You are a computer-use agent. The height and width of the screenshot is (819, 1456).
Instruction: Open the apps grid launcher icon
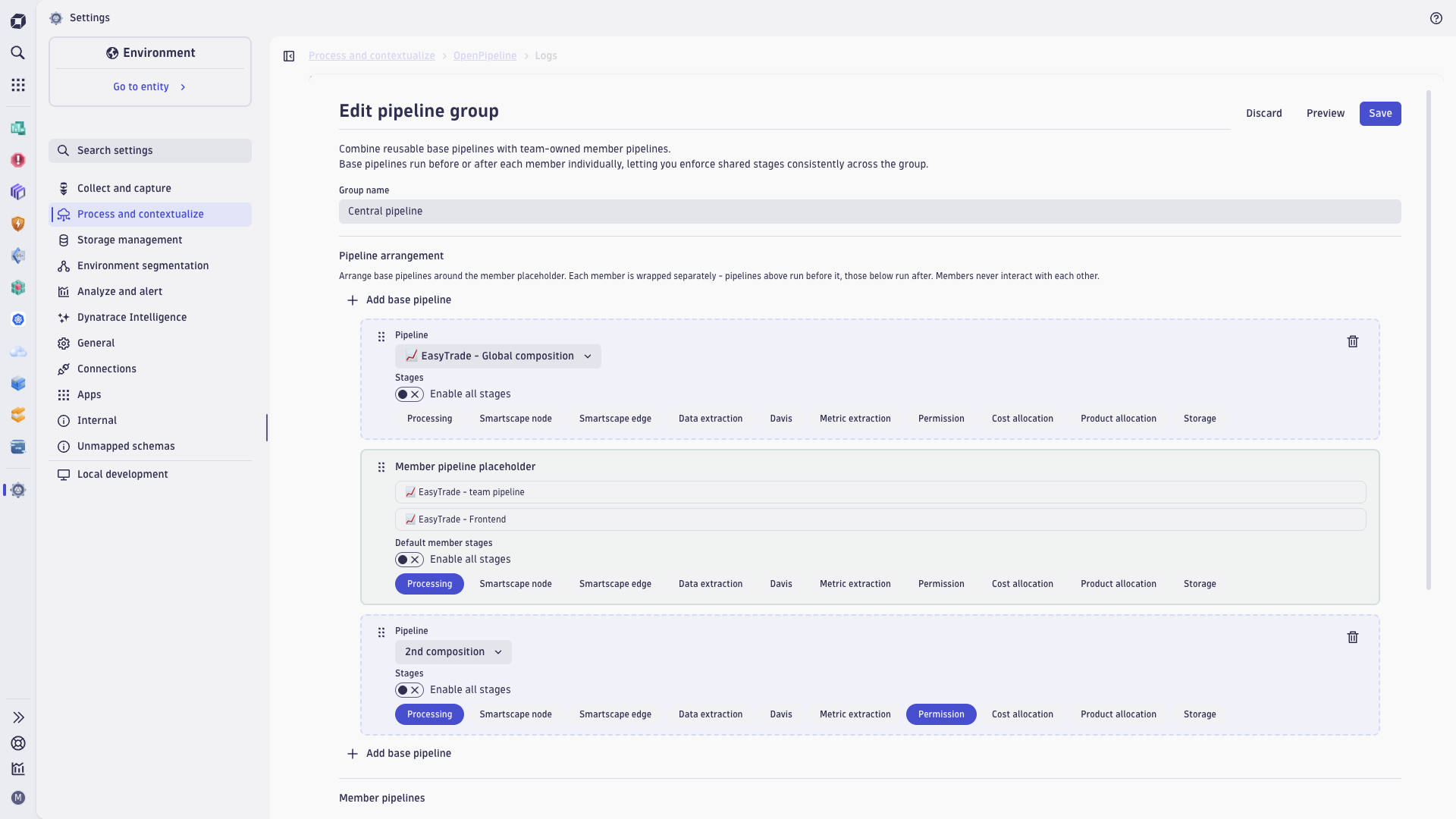click(x=18, y=85)
